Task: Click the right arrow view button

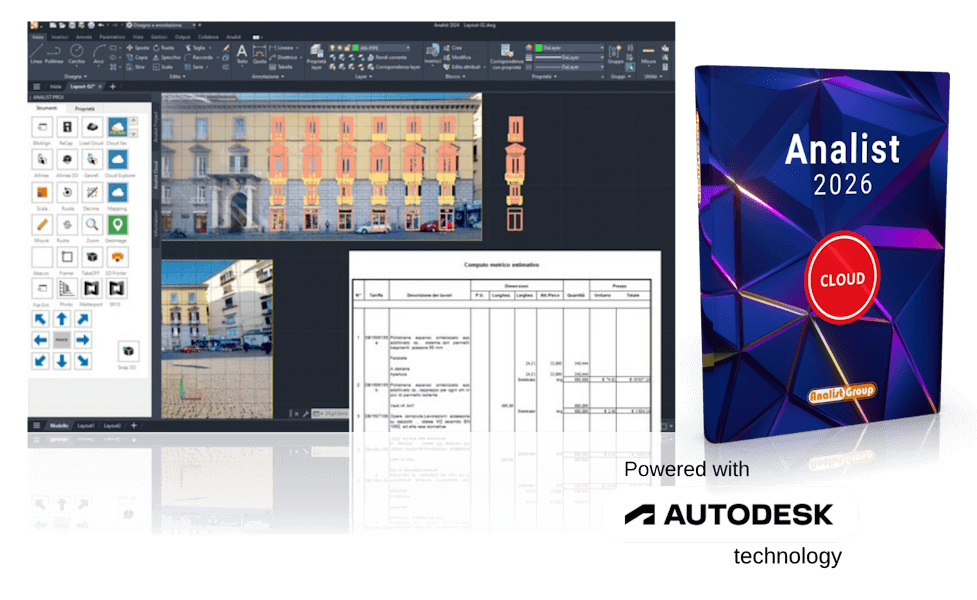Action: tap(83, 340)
